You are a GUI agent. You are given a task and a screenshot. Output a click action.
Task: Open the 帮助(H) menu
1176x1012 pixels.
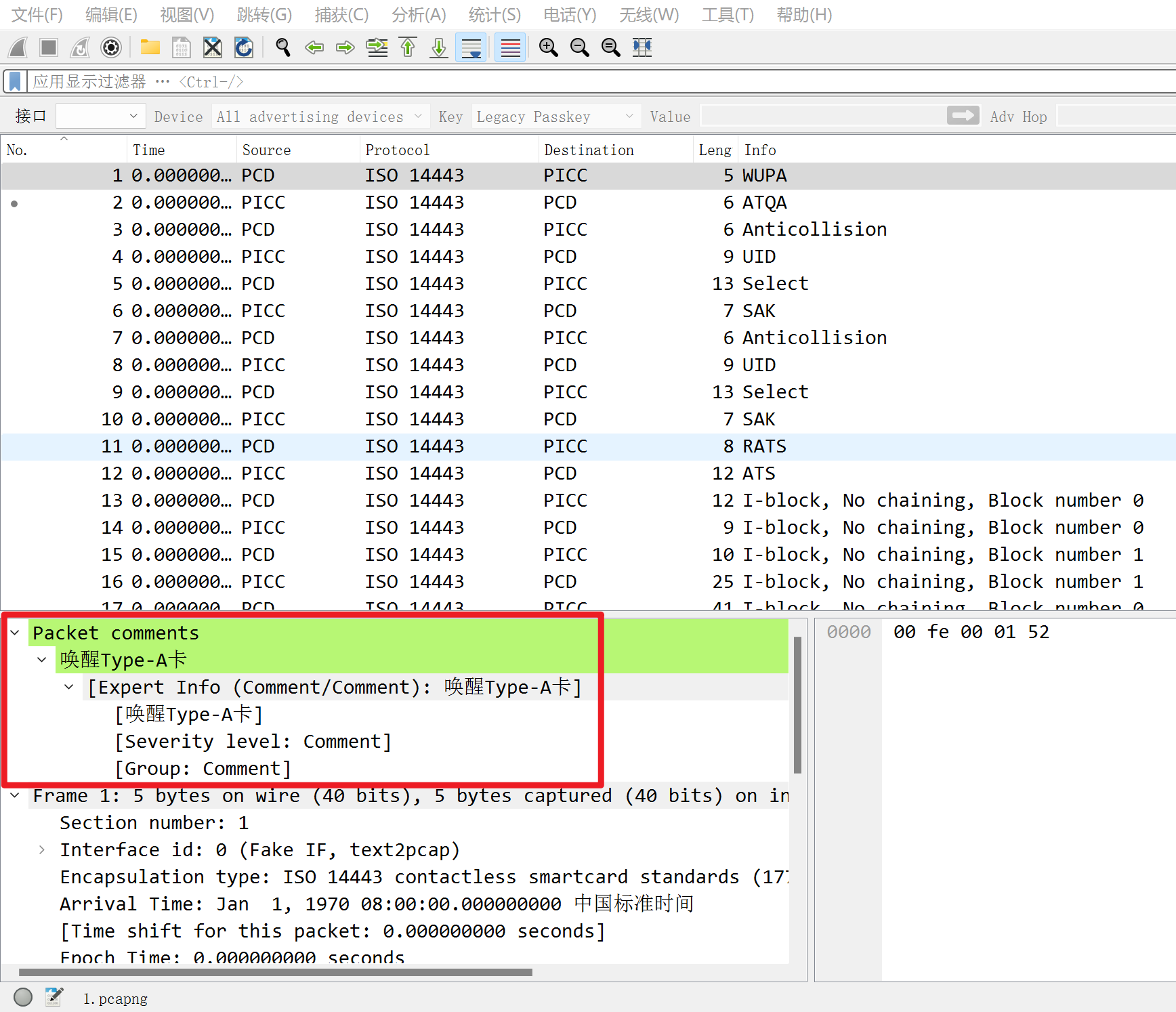(x=804, y=15)
